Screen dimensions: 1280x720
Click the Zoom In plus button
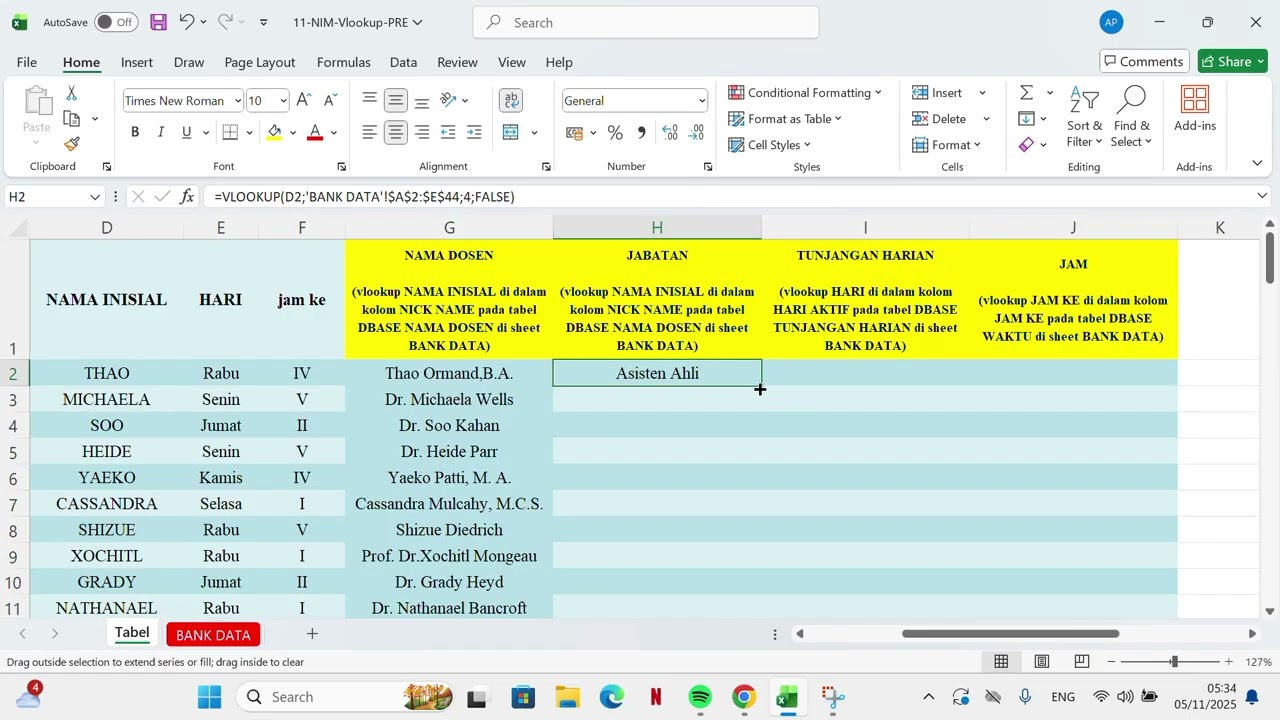[1229, 662]
